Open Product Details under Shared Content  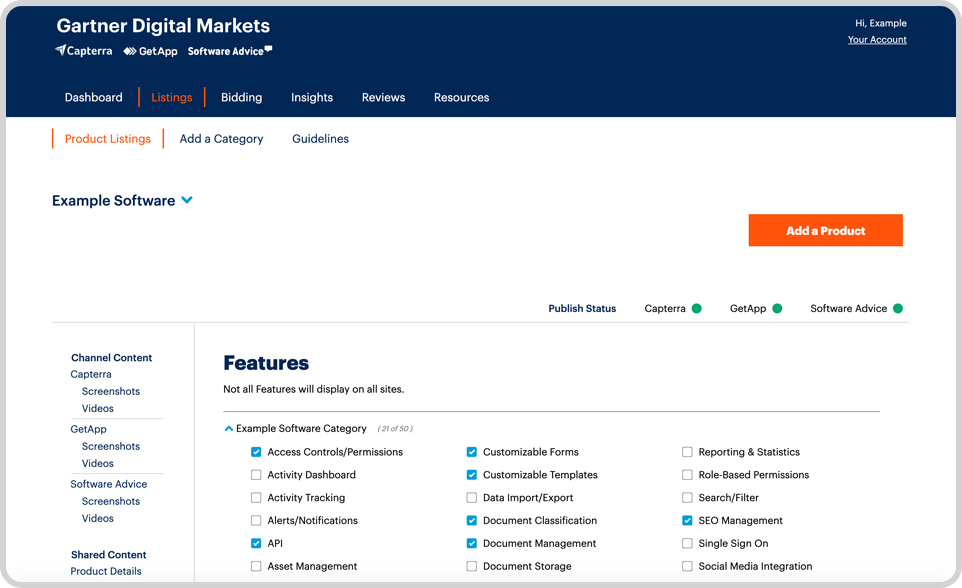coord(106,571)
